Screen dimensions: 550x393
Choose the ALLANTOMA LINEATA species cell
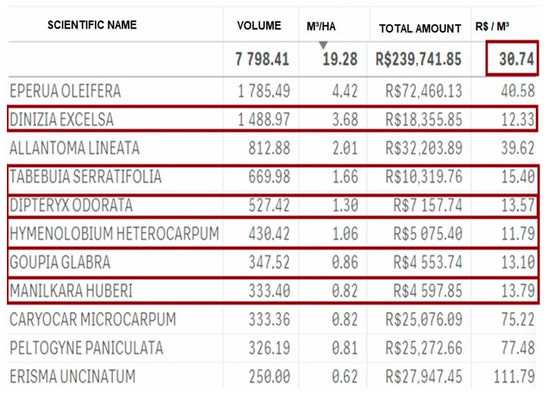pos(74,148)
